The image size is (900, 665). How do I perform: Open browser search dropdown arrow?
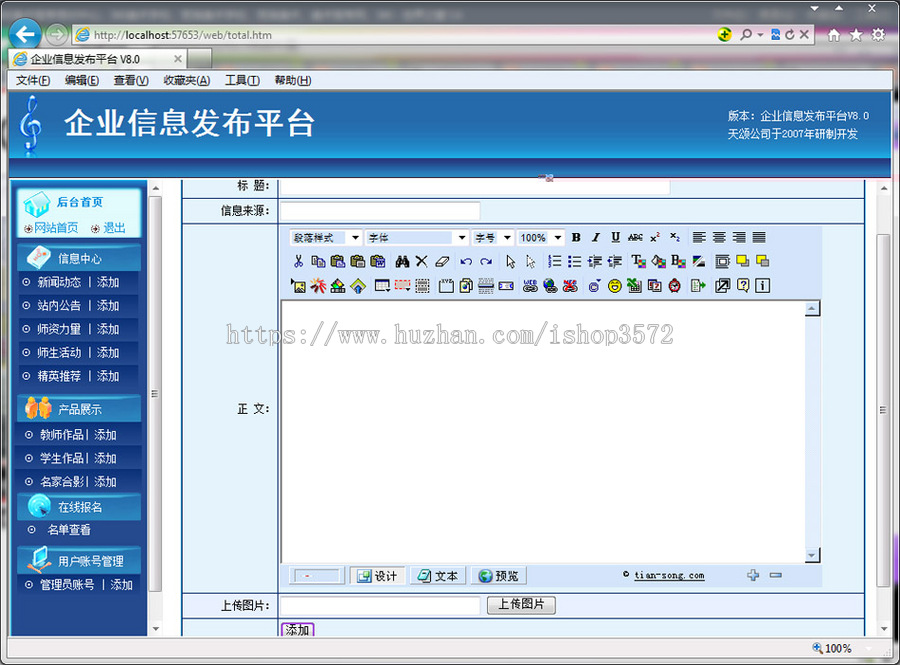[x=761, y=35]
